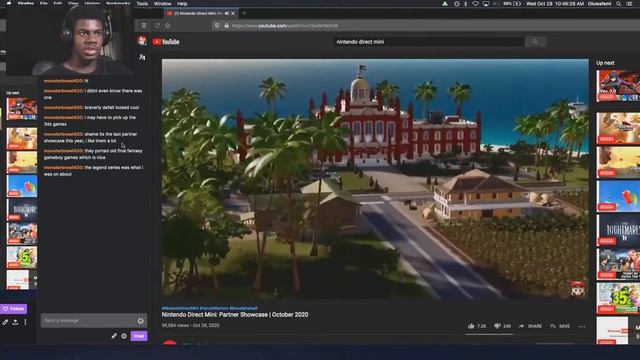Click the YouTube search magnifier button
Screen dimensions: 640x360
(x=535, y=42)
